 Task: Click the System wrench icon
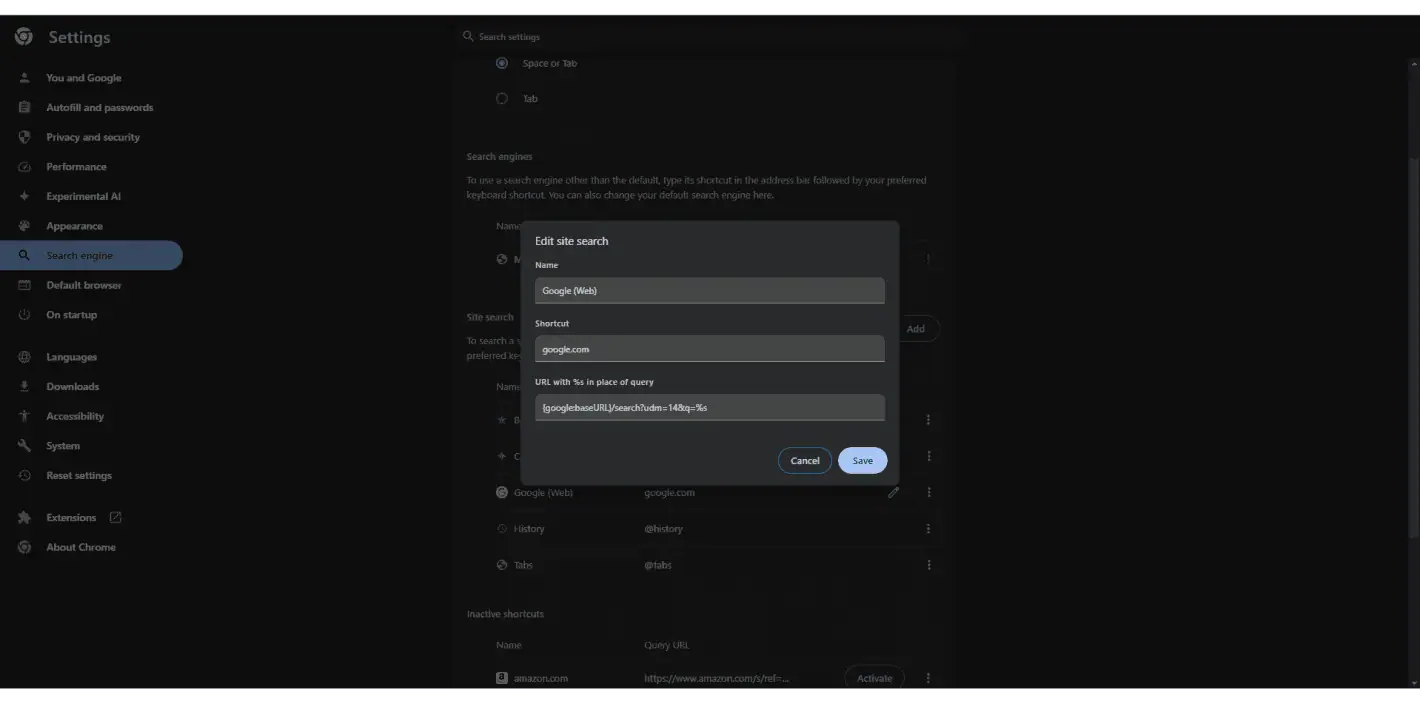(x=25, y=446)
